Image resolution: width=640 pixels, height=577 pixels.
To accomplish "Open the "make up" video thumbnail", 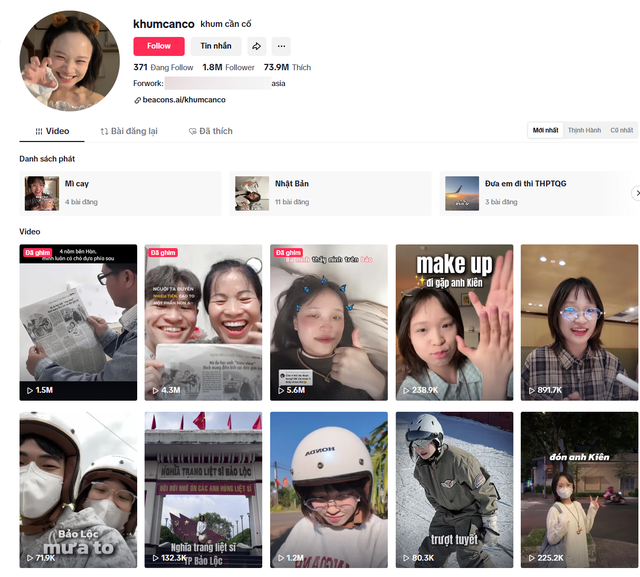I will click(454, 322).
